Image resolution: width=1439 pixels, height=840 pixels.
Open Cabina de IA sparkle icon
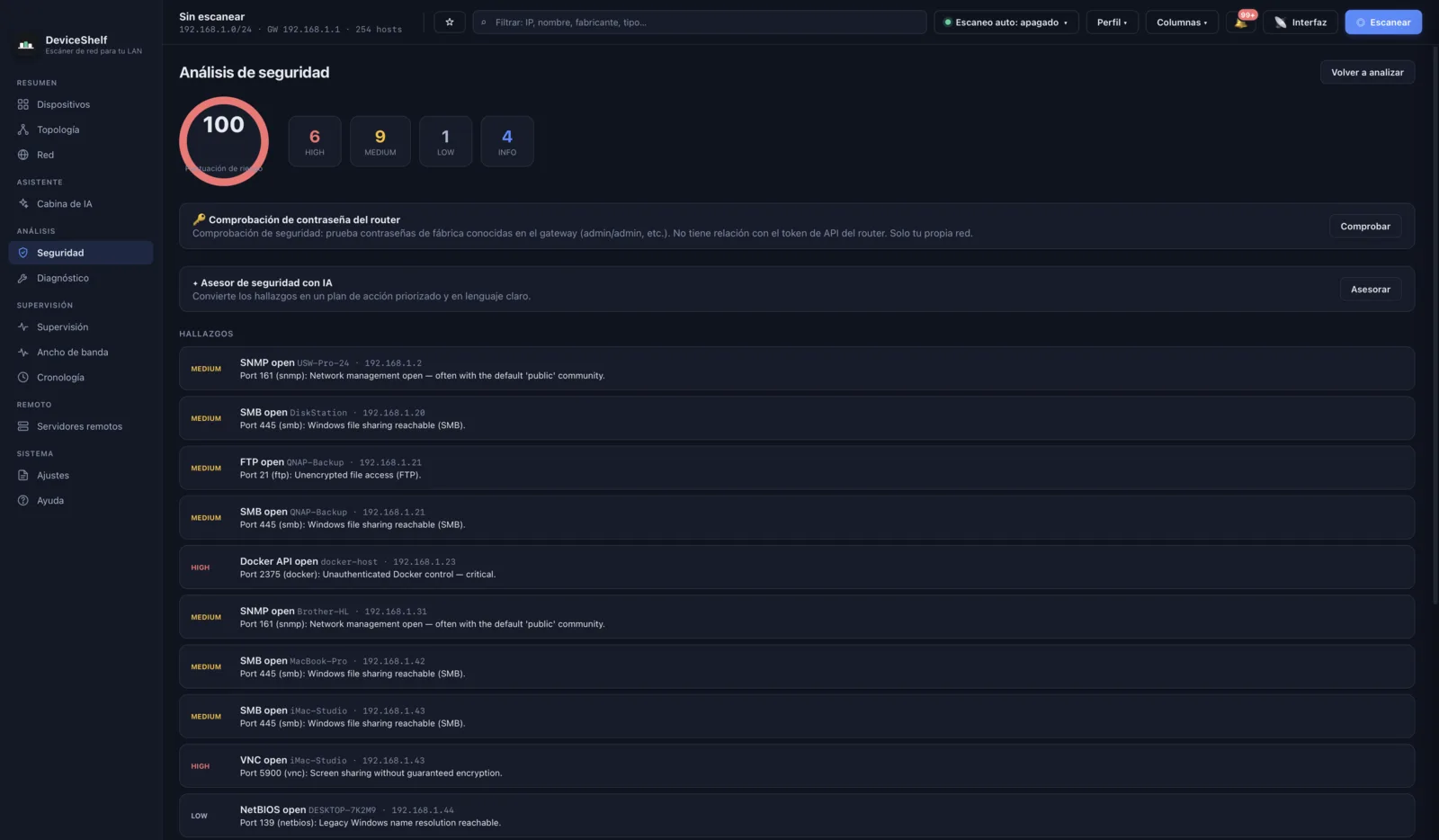[23, 204]
